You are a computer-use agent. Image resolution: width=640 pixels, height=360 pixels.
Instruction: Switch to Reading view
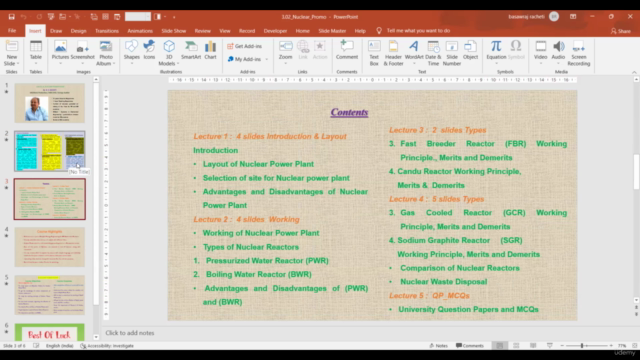533,346
